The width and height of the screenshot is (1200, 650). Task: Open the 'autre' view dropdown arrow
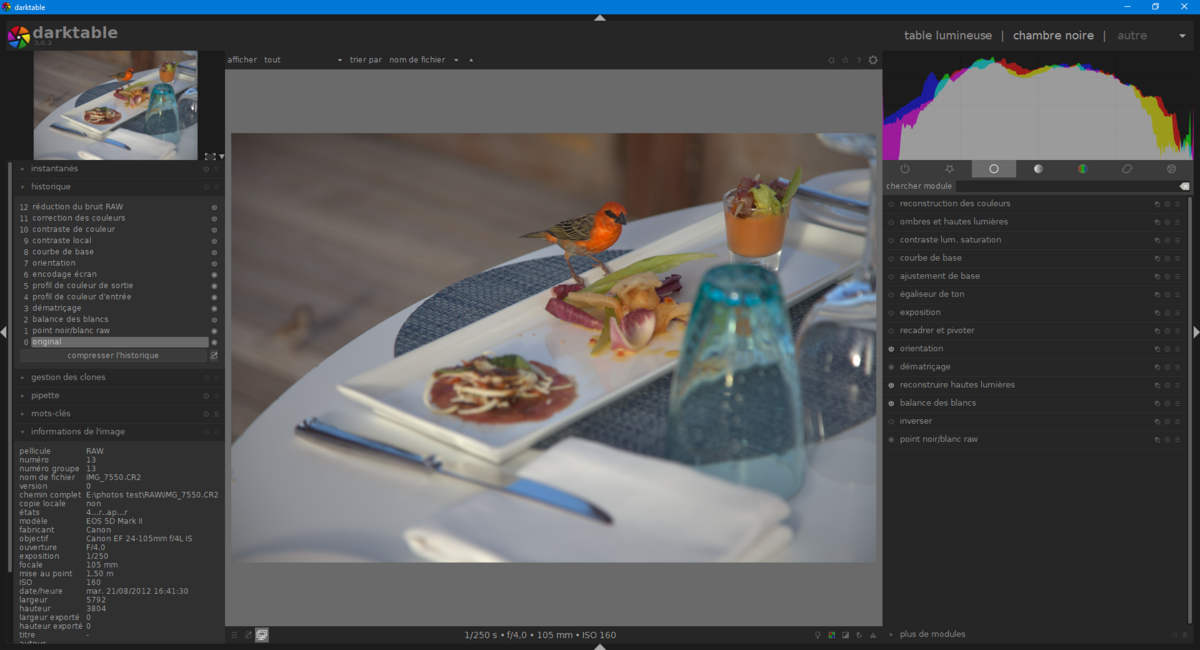[1182, 36]
